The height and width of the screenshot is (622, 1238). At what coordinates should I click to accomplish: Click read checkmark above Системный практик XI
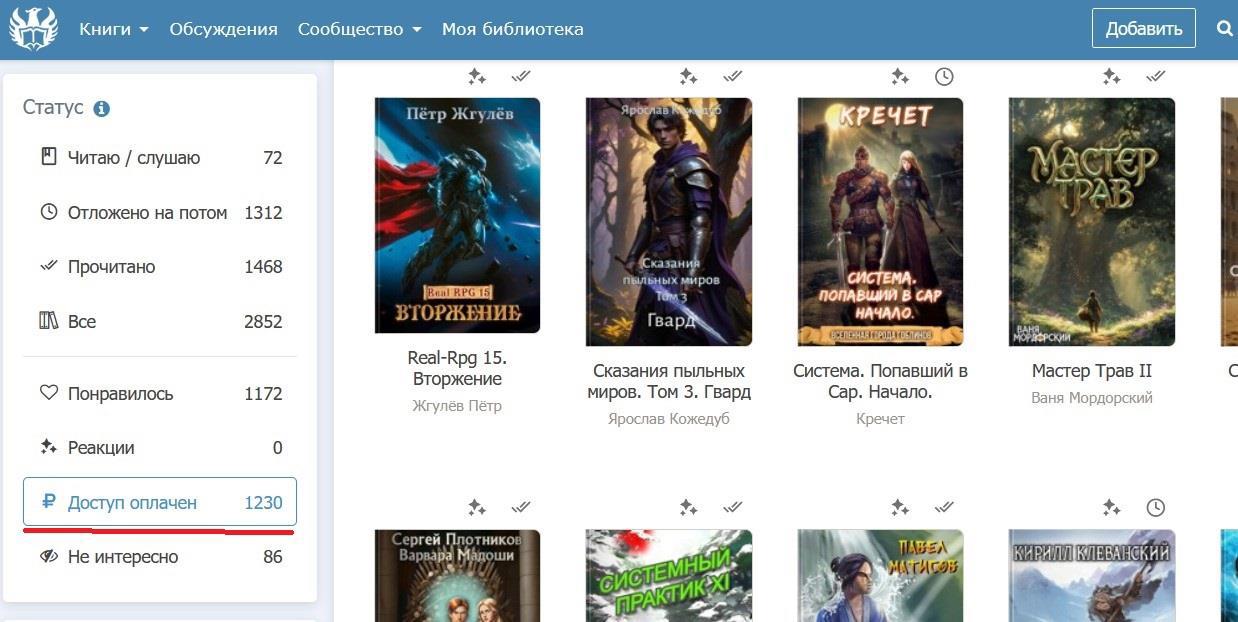733,507
